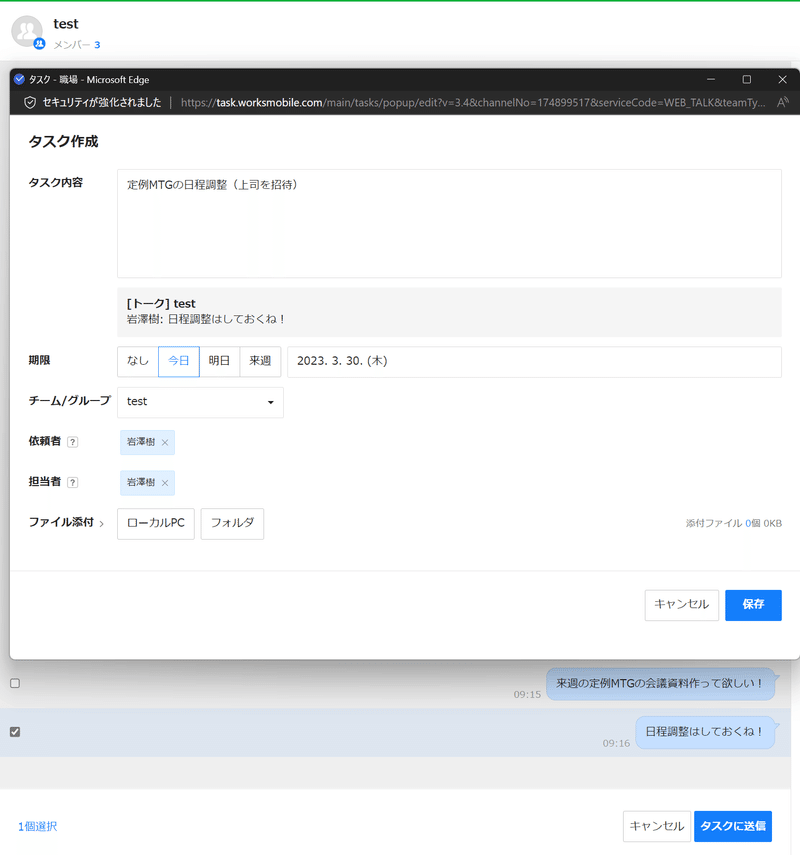Click the test group avatar with member badge
Image resolution: width=800 pixels, height=855 pixels.
pyautogui.click(x=26, y=31)
